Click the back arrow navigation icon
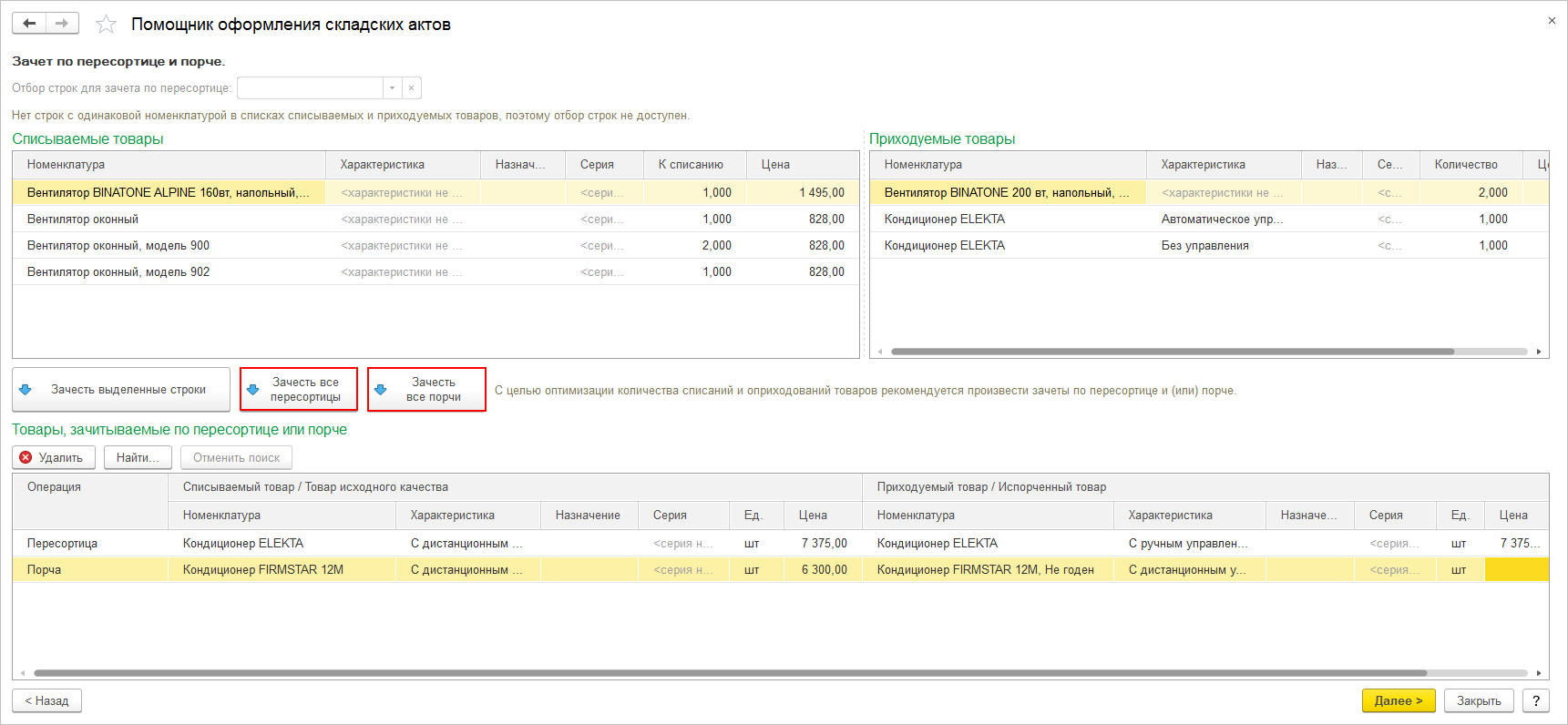The image size is (1568, 725). 29,24
